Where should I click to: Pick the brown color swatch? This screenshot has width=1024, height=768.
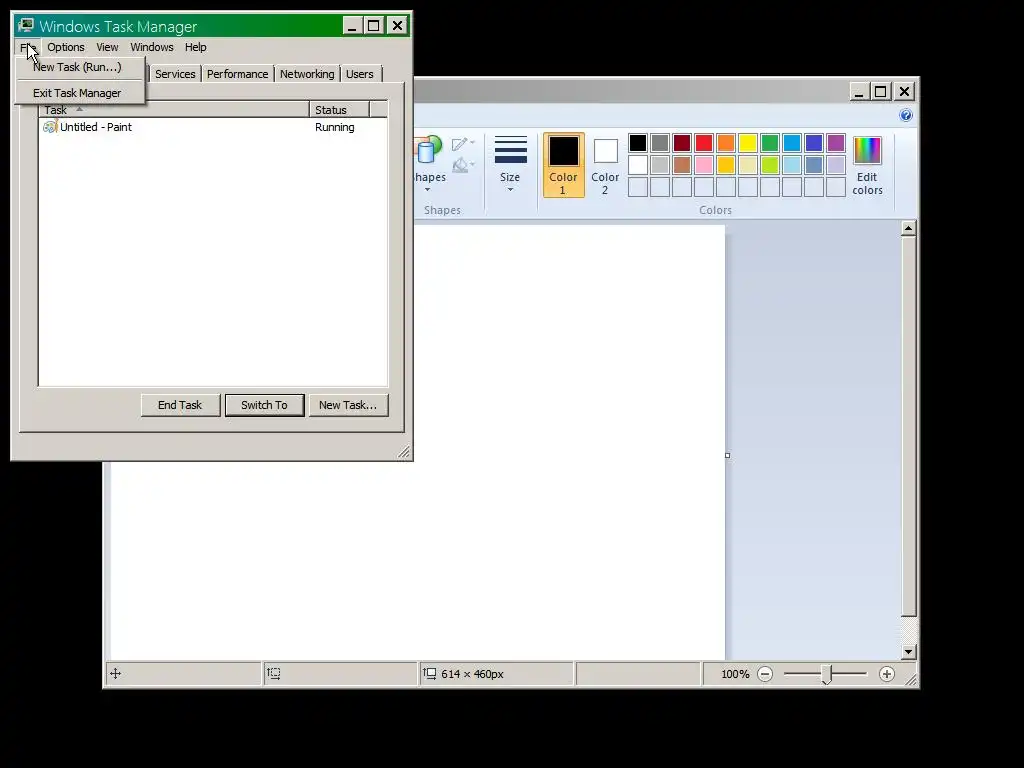(x=682, y=165)
